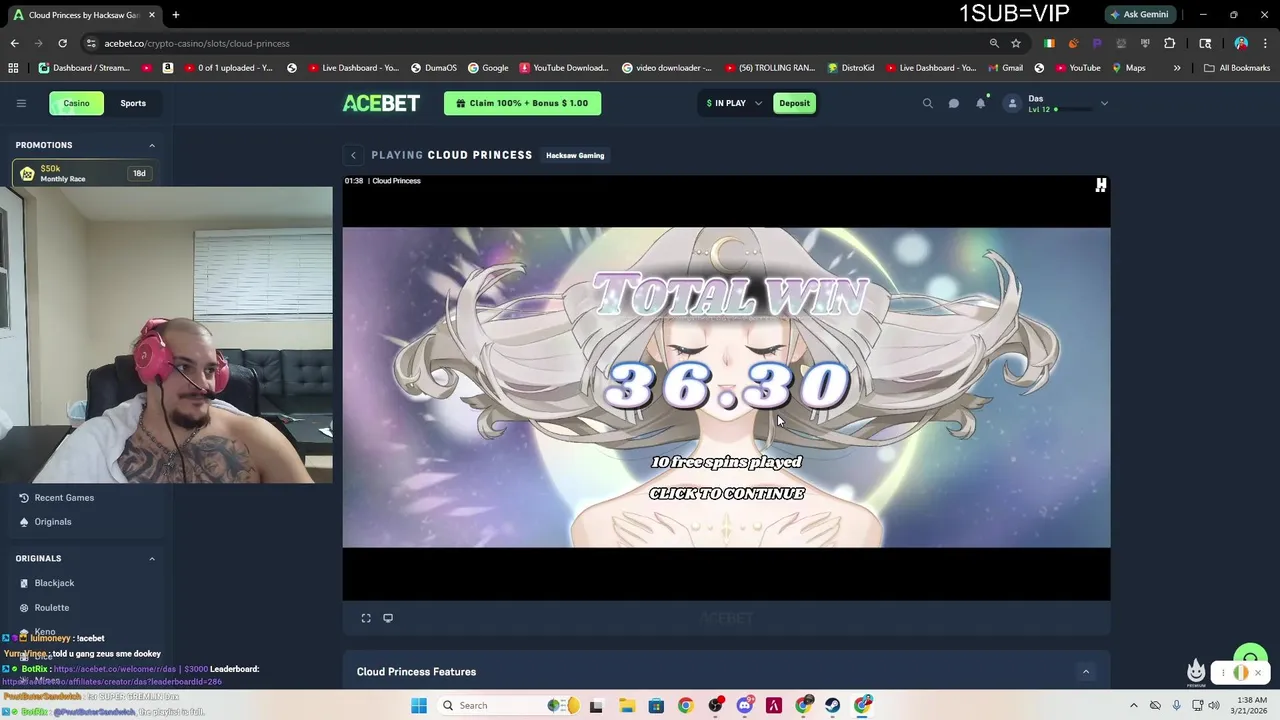The height and width of the screenshot is (720, 1280).
Task: Collapse Cloud Princess Features panel
Action: [x=1085, y=671]
